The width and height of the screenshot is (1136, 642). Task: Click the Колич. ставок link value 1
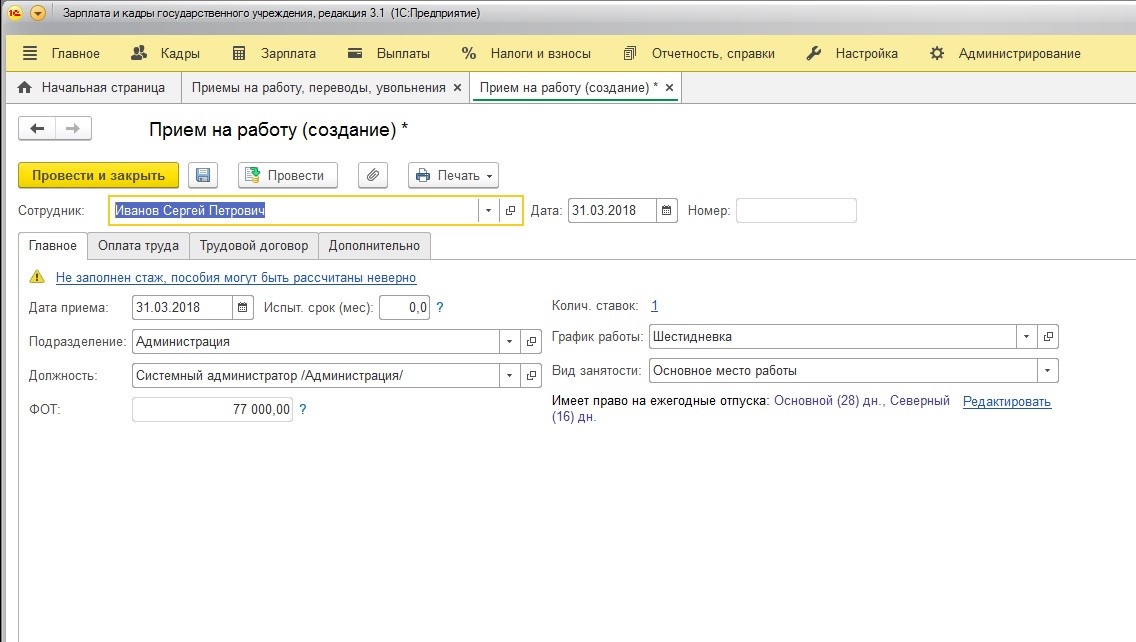click(654, 306)
